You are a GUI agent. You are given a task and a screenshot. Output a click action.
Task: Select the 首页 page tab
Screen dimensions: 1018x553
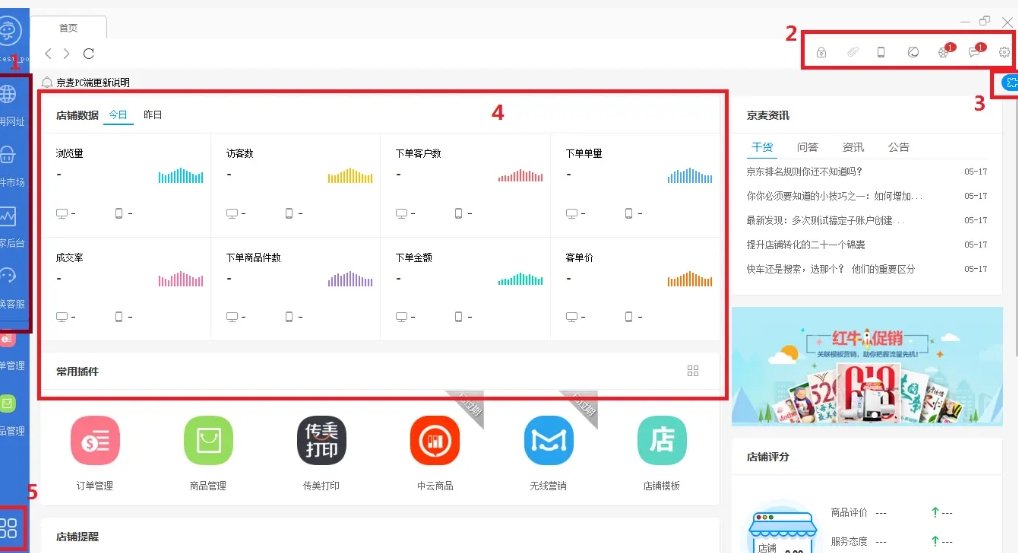coord(68,28)
